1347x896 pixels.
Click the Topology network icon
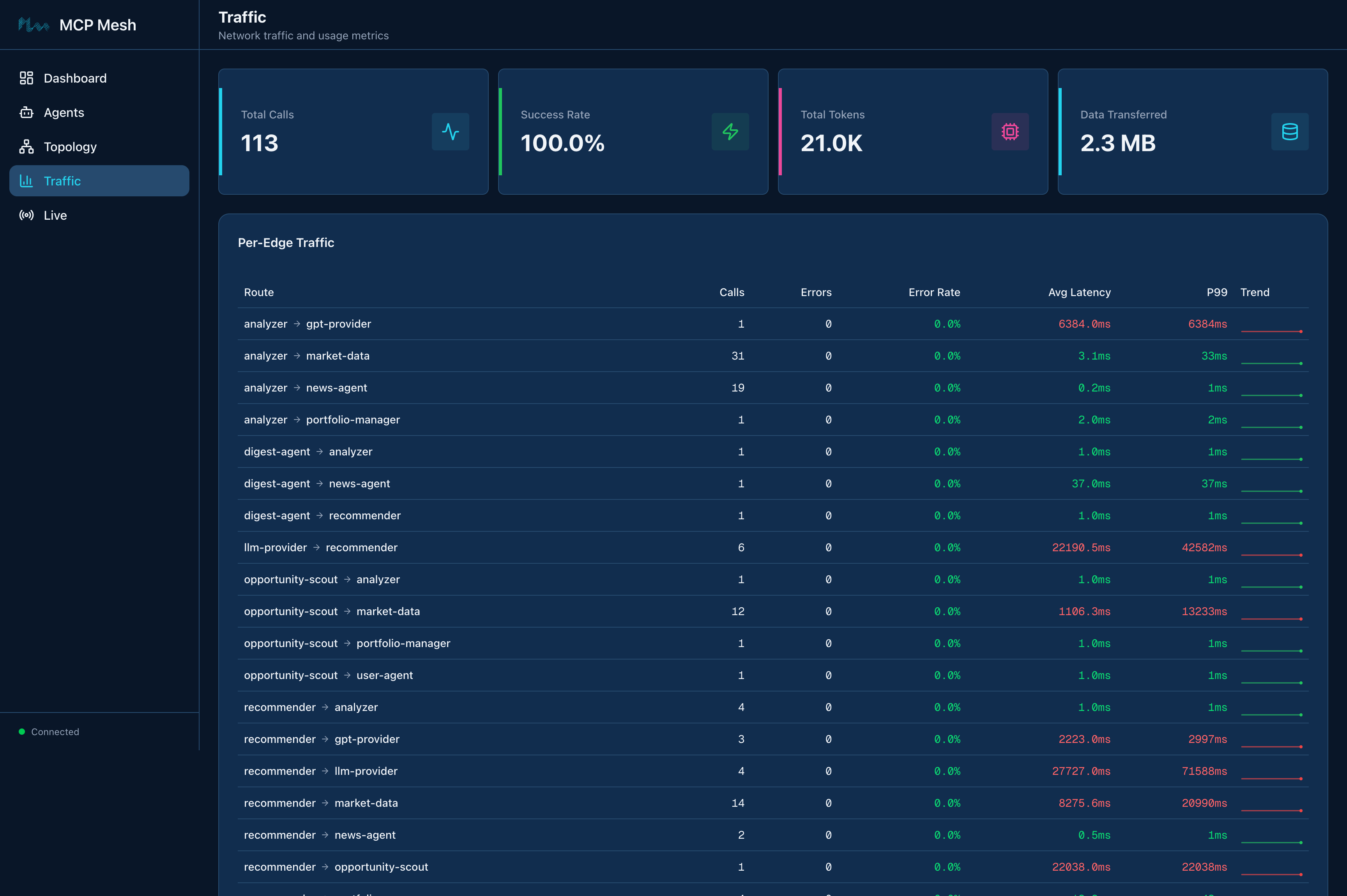(x=27, y=146)
